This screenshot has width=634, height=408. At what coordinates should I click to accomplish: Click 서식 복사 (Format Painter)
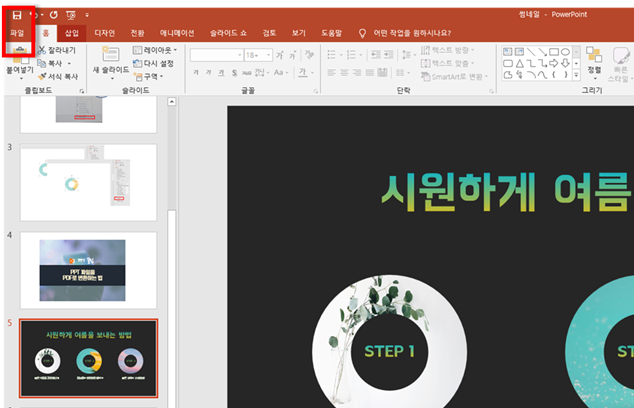tap(57, 76)
